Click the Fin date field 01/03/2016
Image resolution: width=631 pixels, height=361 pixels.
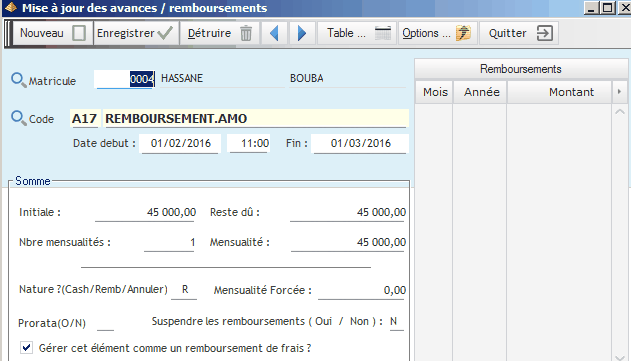(x=361, y=143)
